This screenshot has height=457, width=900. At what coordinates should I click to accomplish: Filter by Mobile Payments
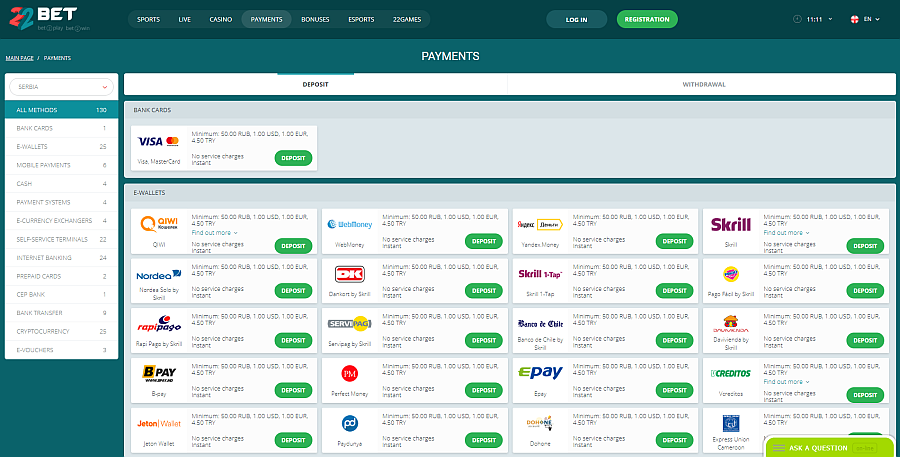[x=61, y=165]
